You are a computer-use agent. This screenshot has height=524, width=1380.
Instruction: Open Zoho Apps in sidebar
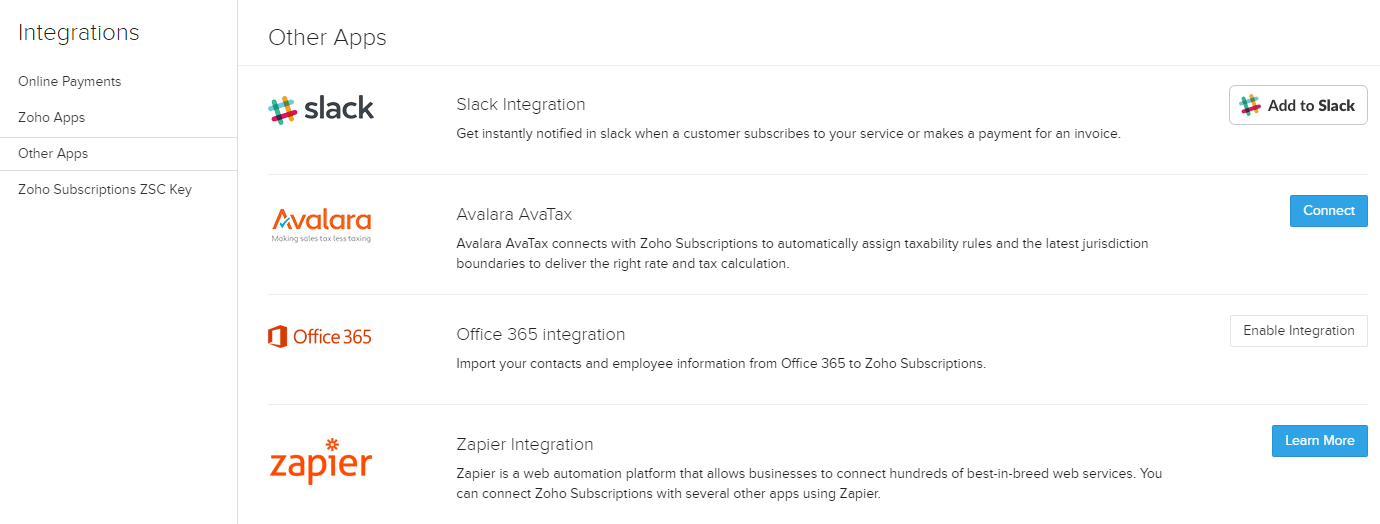[51, 118]
